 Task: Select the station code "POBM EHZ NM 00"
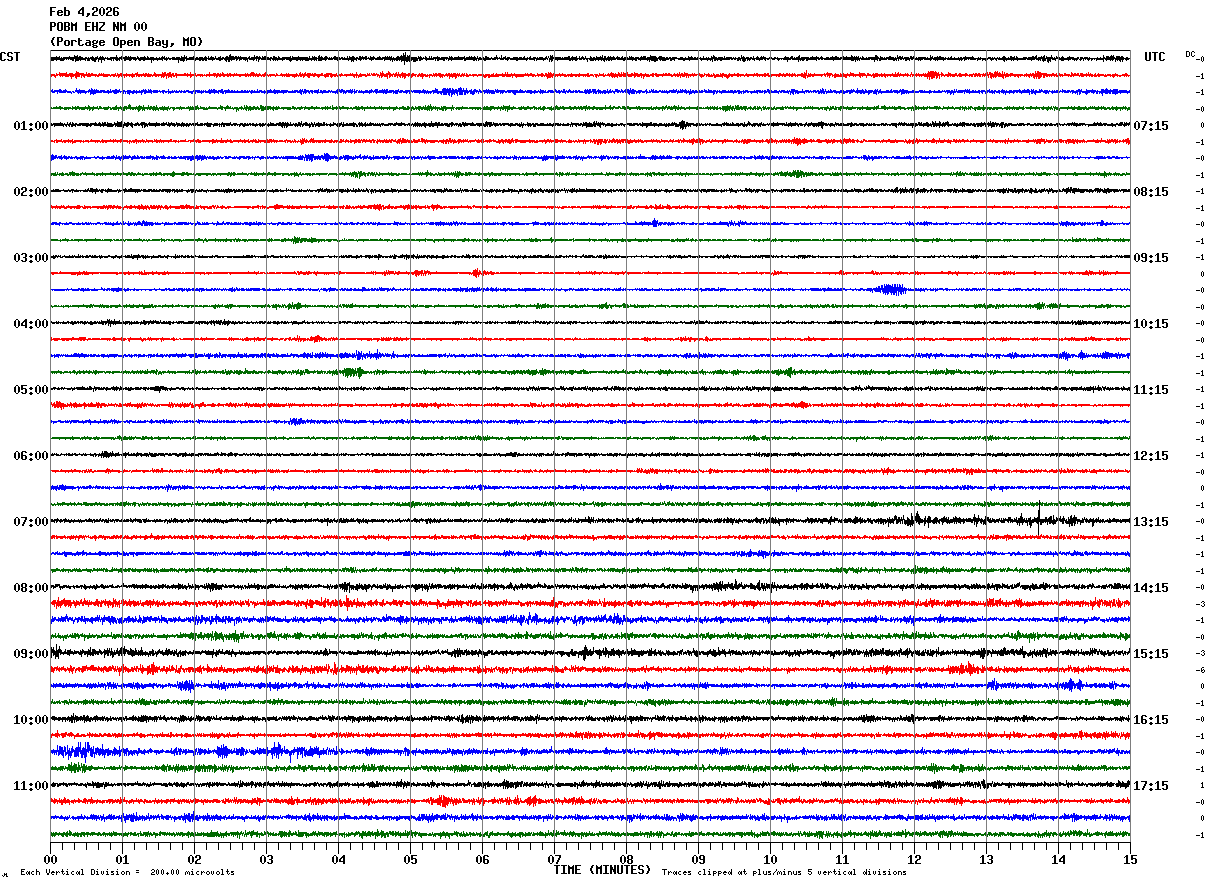pyautogui.click(x=98, y=27)
